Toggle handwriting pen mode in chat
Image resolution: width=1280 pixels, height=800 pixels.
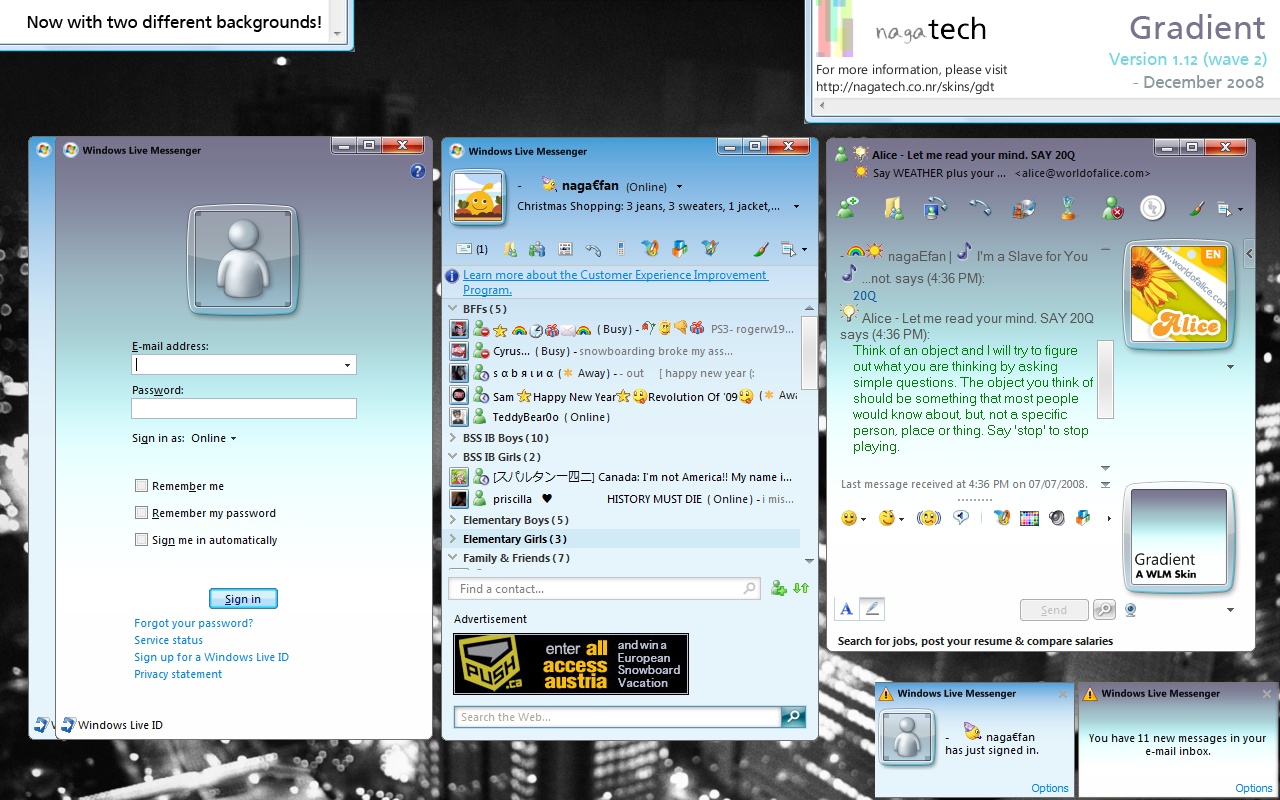pos(872,608)
